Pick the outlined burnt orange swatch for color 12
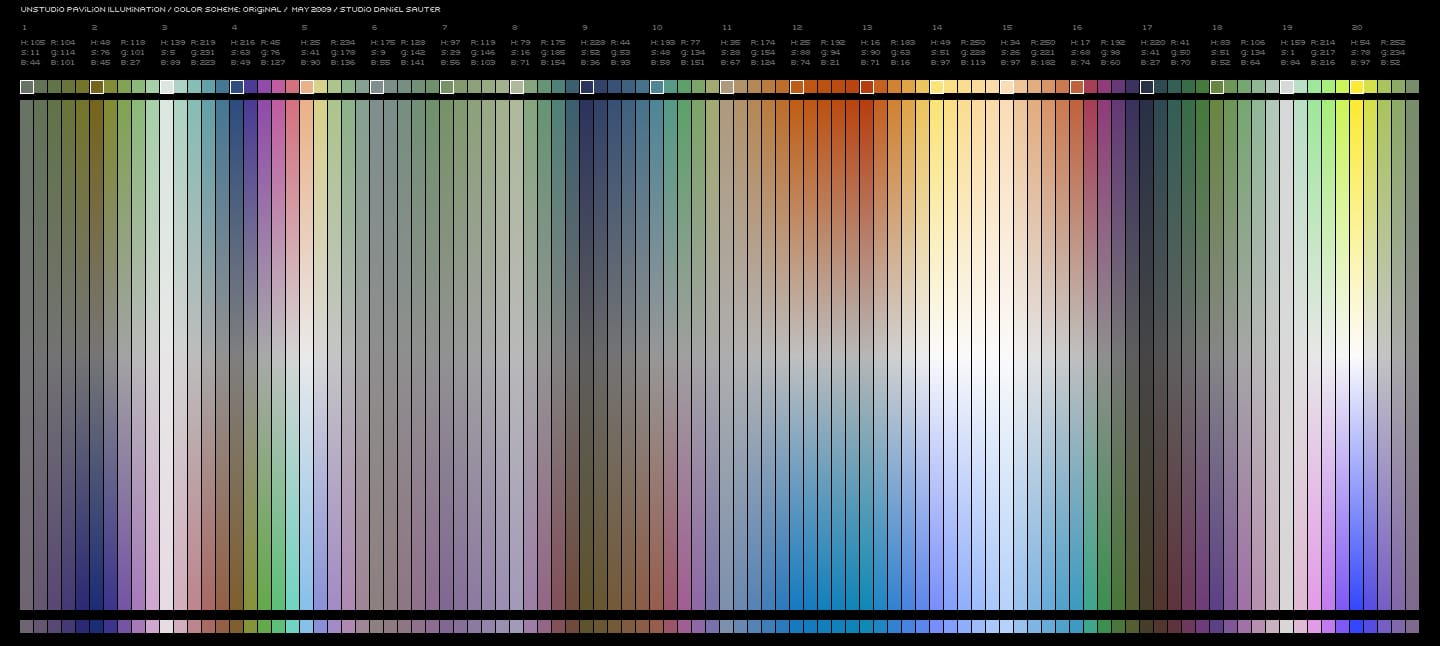Image resolution: width=1440 pixels, height=646 pixels. (x=797, y=87)
